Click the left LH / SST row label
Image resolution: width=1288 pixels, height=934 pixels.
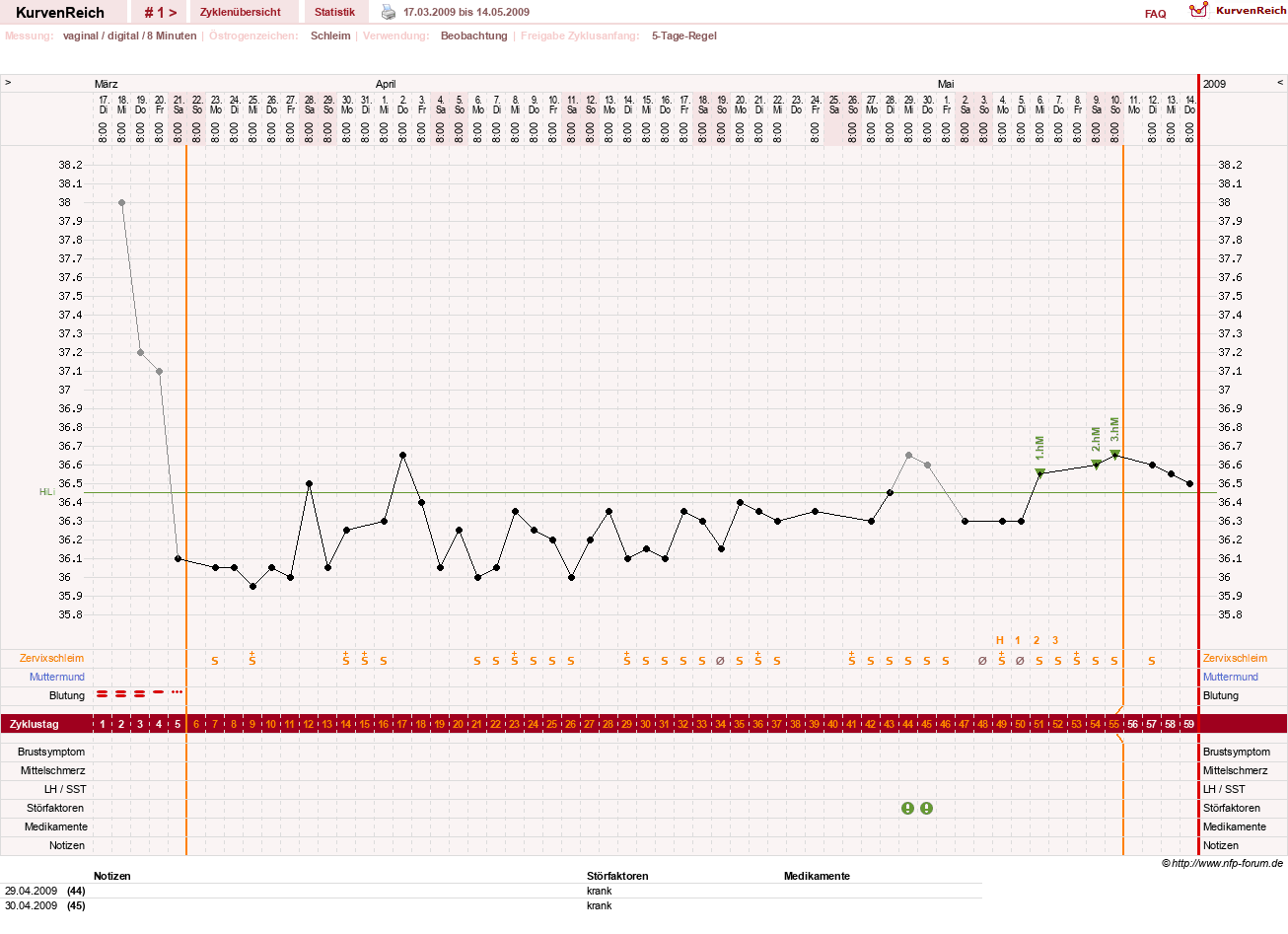(65, 789)
